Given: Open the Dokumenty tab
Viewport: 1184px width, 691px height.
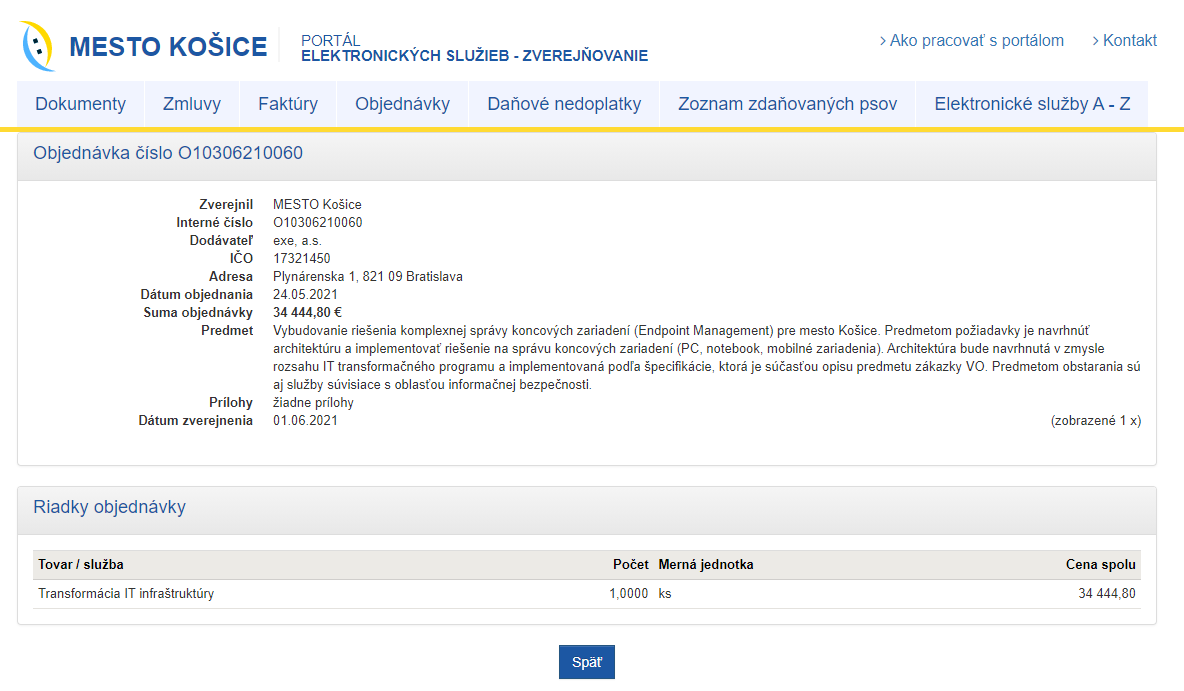Looking at the screenshot, I should pos(81,104).
